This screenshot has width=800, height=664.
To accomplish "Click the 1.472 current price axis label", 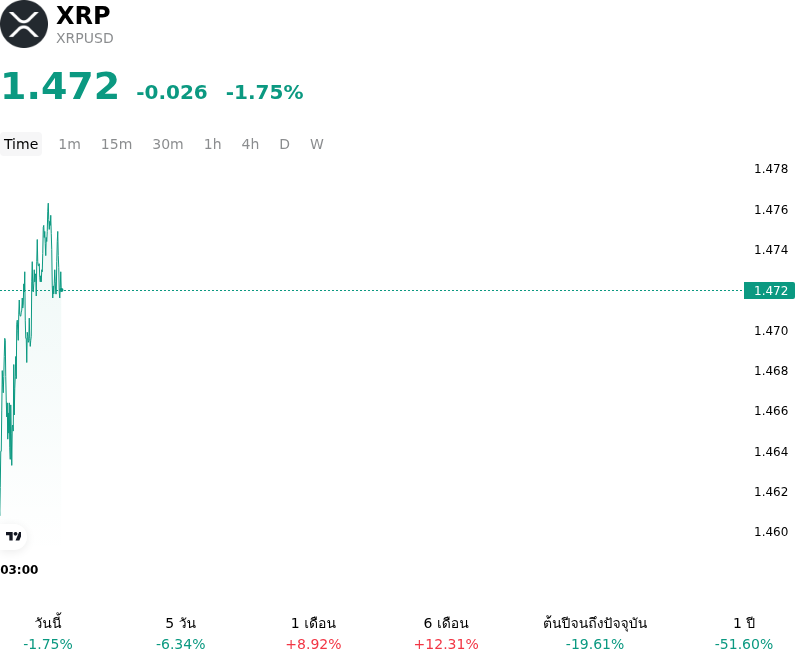I will pyautogui.click(x=769, y=290).
